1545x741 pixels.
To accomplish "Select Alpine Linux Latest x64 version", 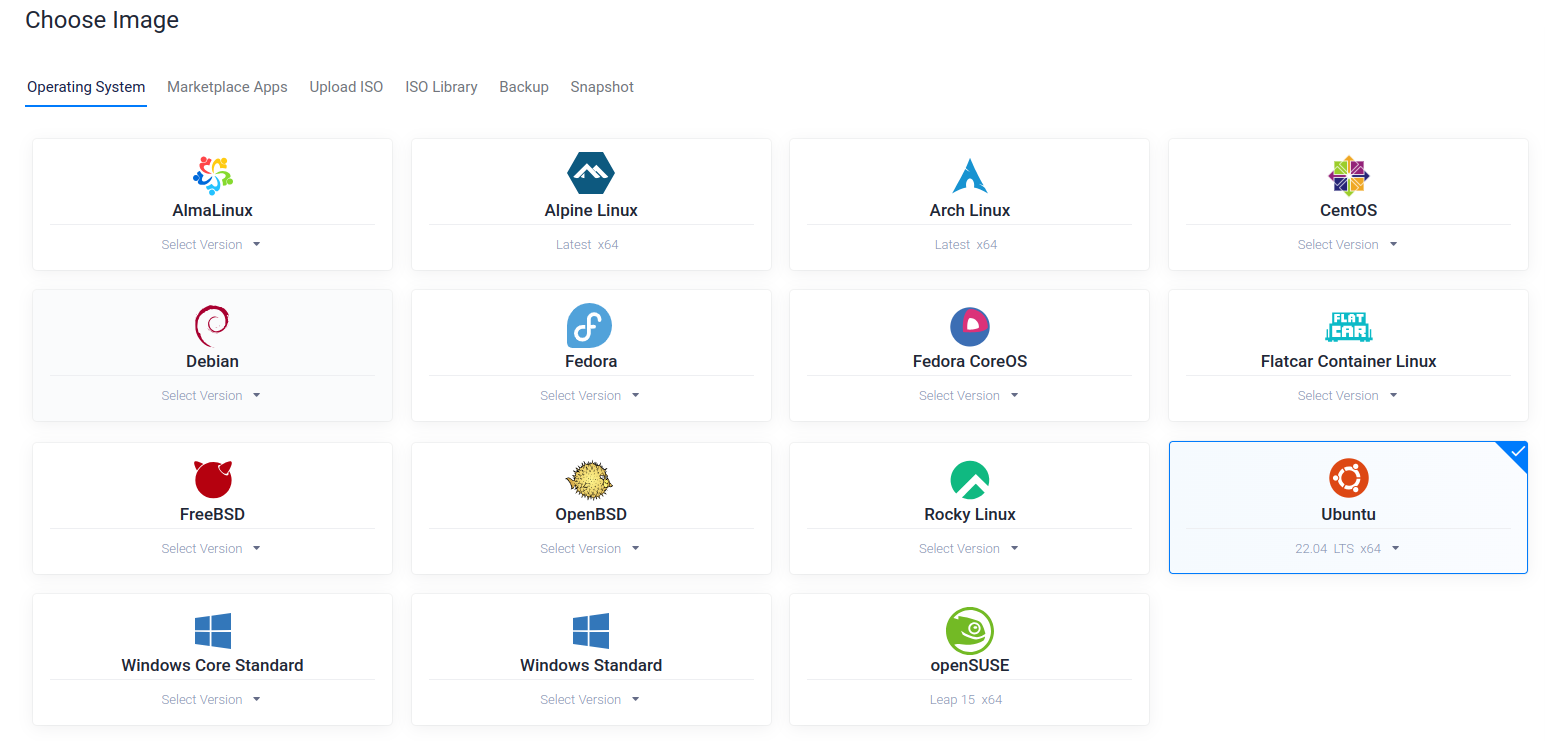I will click(588, 244).
